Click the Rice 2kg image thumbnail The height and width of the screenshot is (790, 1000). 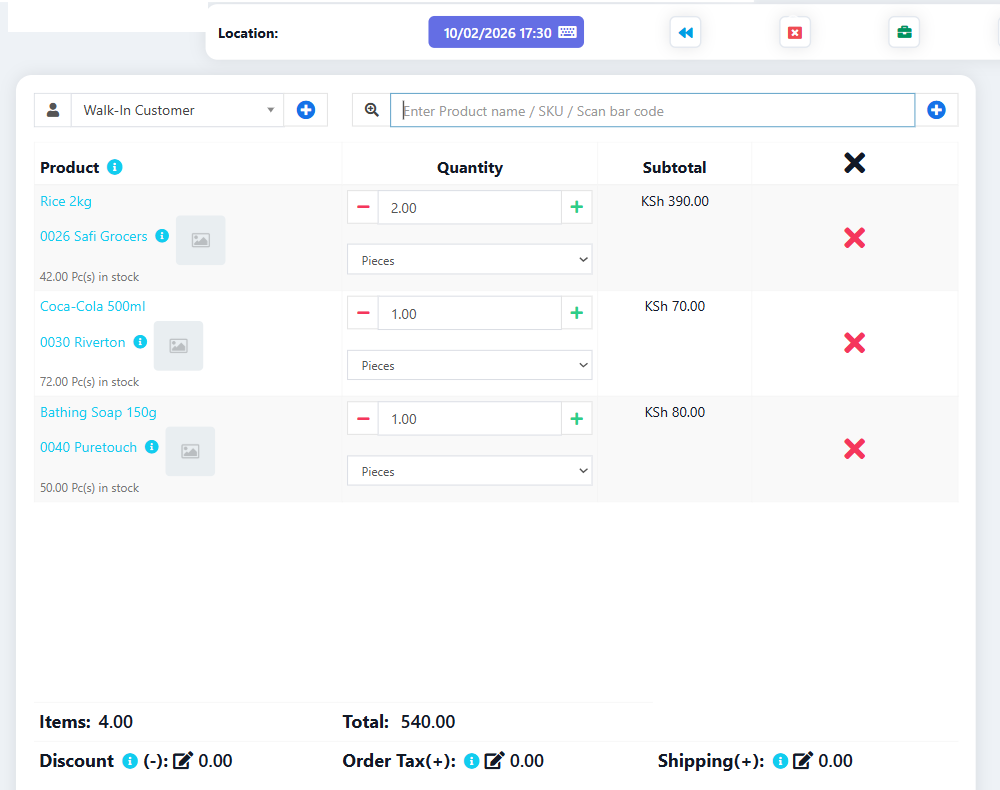coord(200,240)
